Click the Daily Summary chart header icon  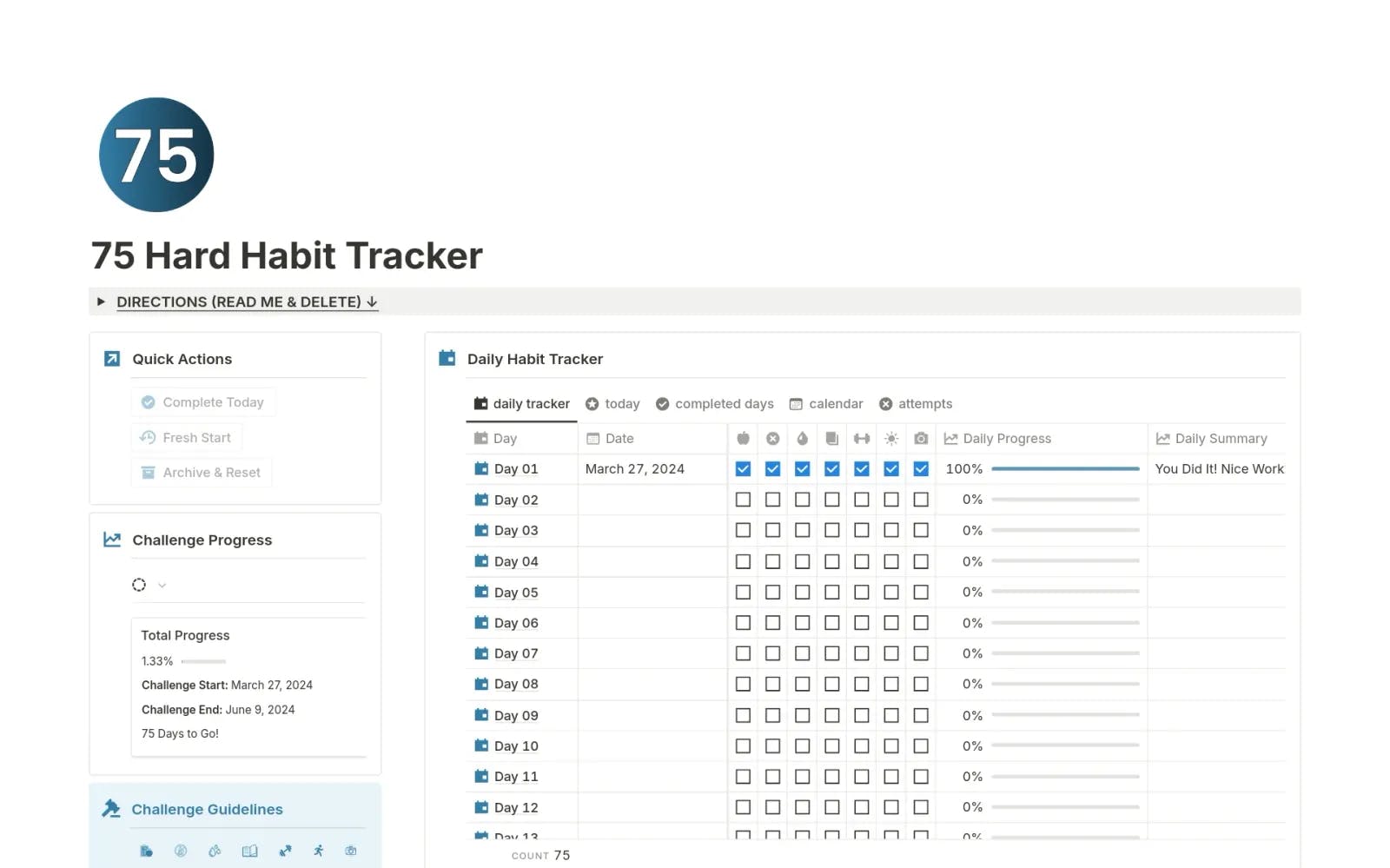tap(1162, 439)
